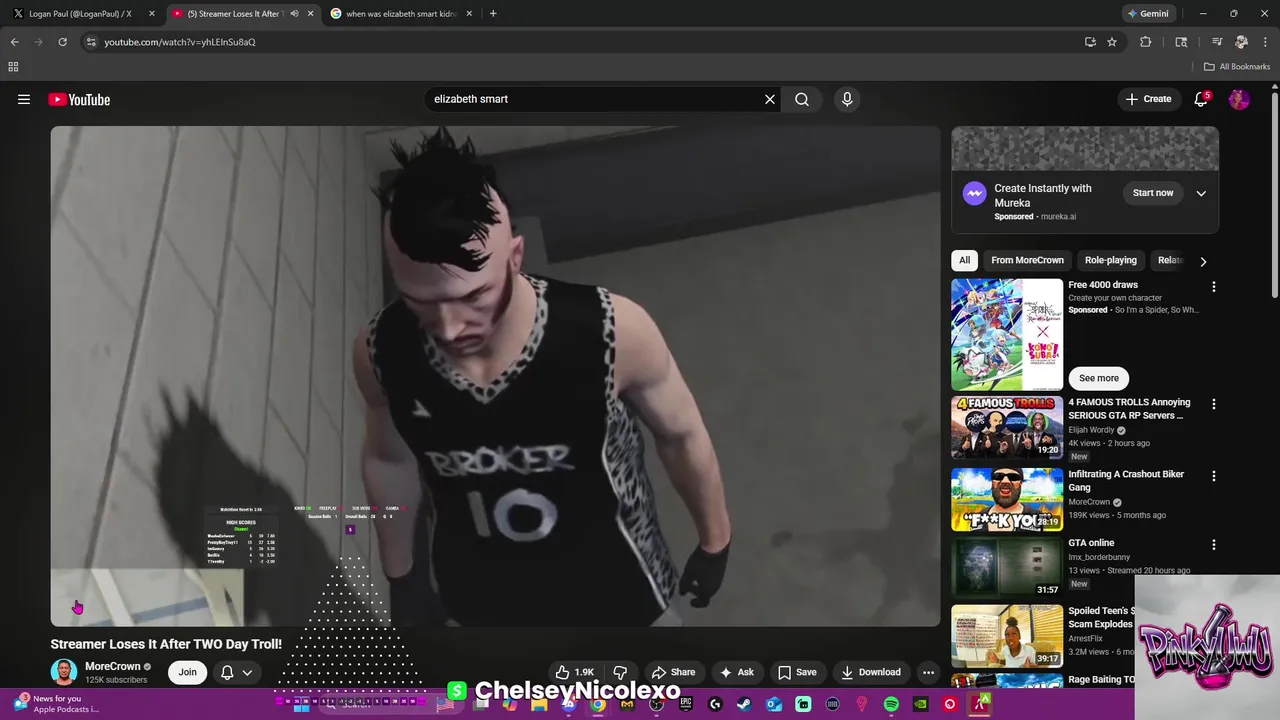Screen dimensions: 1280x720
Task: Click the YouTube search input field
Action: click(x=594, y=99)
